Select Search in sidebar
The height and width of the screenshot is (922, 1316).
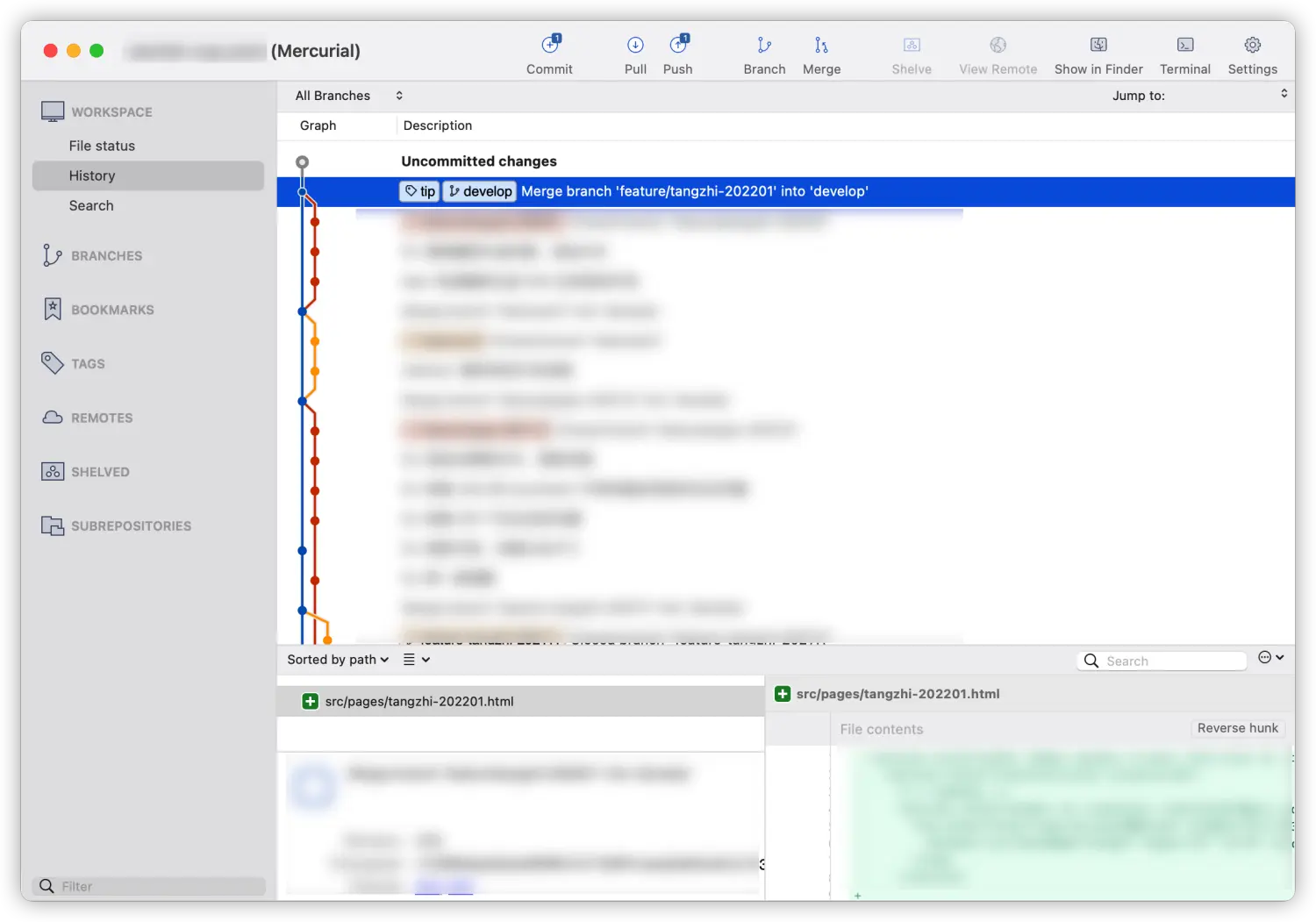point(91,205)
